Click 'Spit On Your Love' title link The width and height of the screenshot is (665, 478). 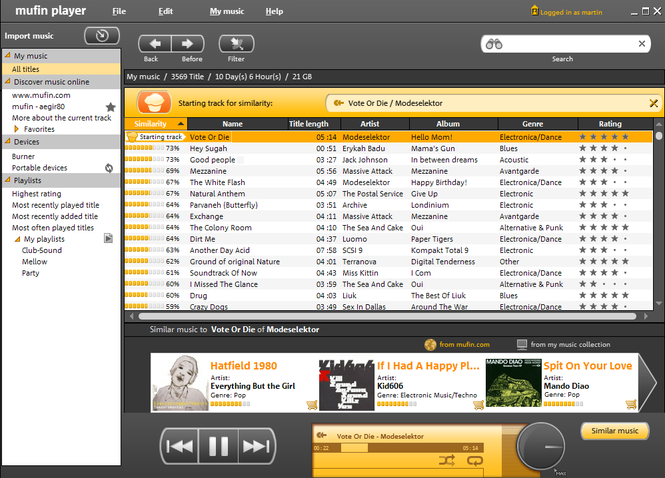pos(588,366)
